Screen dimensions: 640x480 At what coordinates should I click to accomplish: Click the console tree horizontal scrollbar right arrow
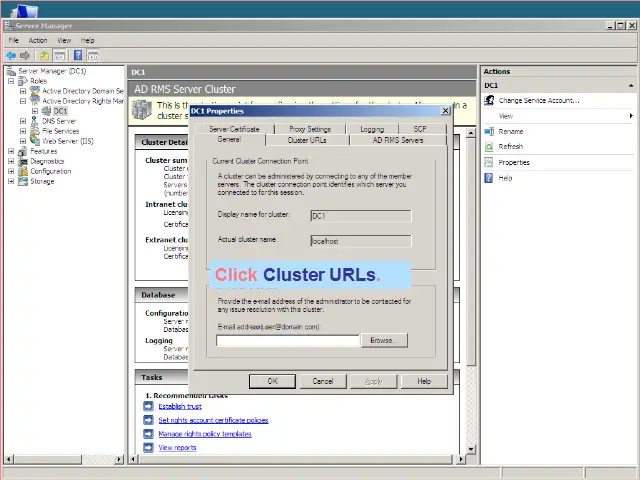tap(119, 459)
